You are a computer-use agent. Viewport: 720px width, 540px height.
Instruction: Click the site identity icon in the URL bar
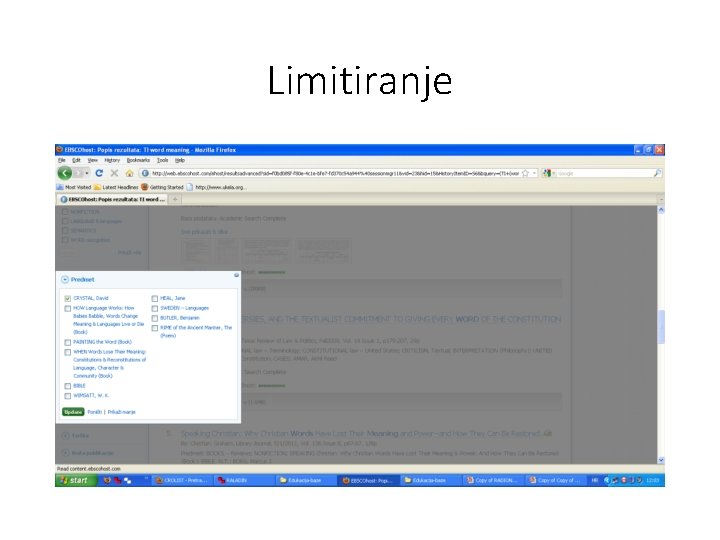coord(145,173)
